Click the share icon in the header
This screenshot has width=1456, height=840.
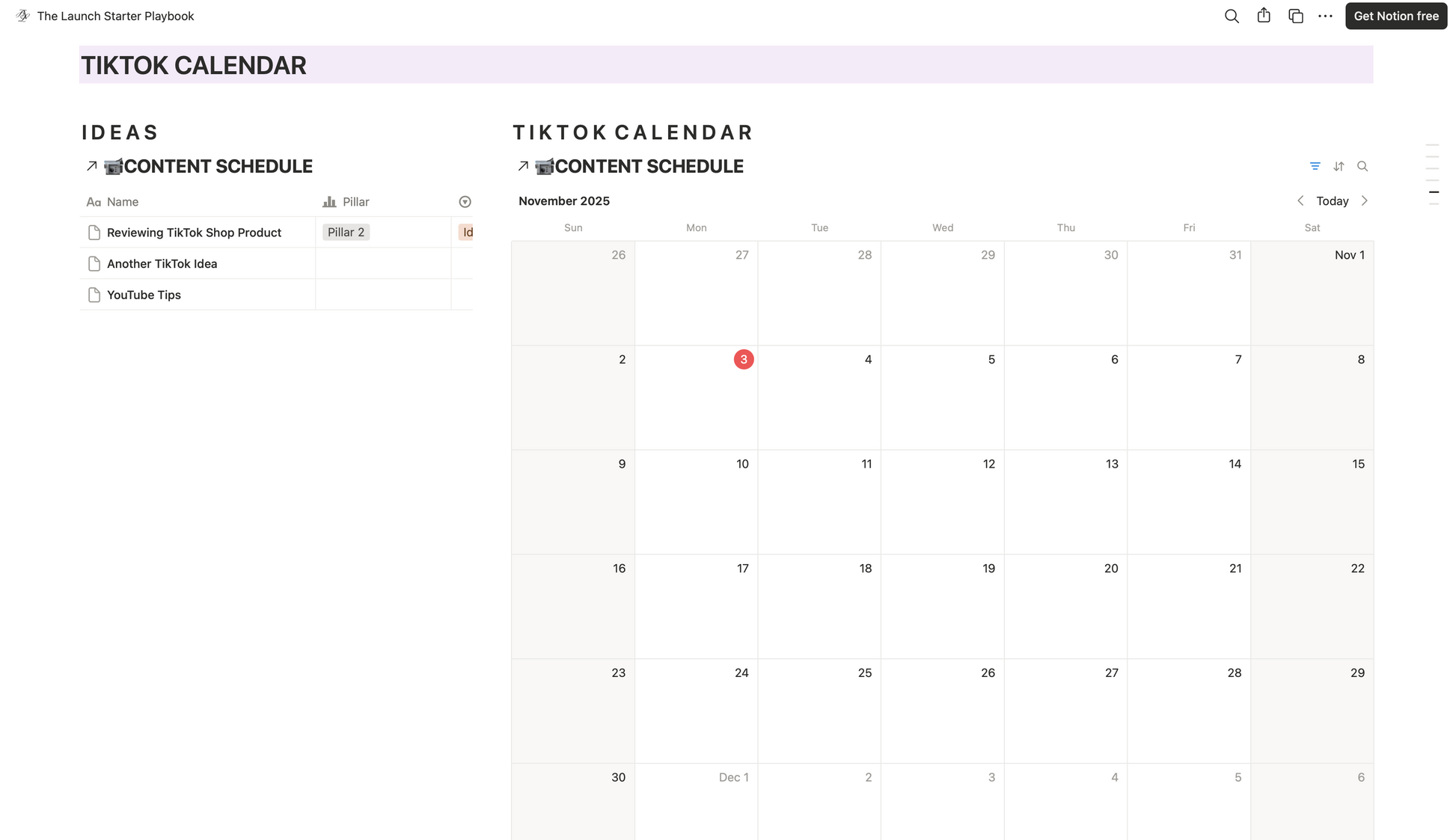click(1264, 16)
